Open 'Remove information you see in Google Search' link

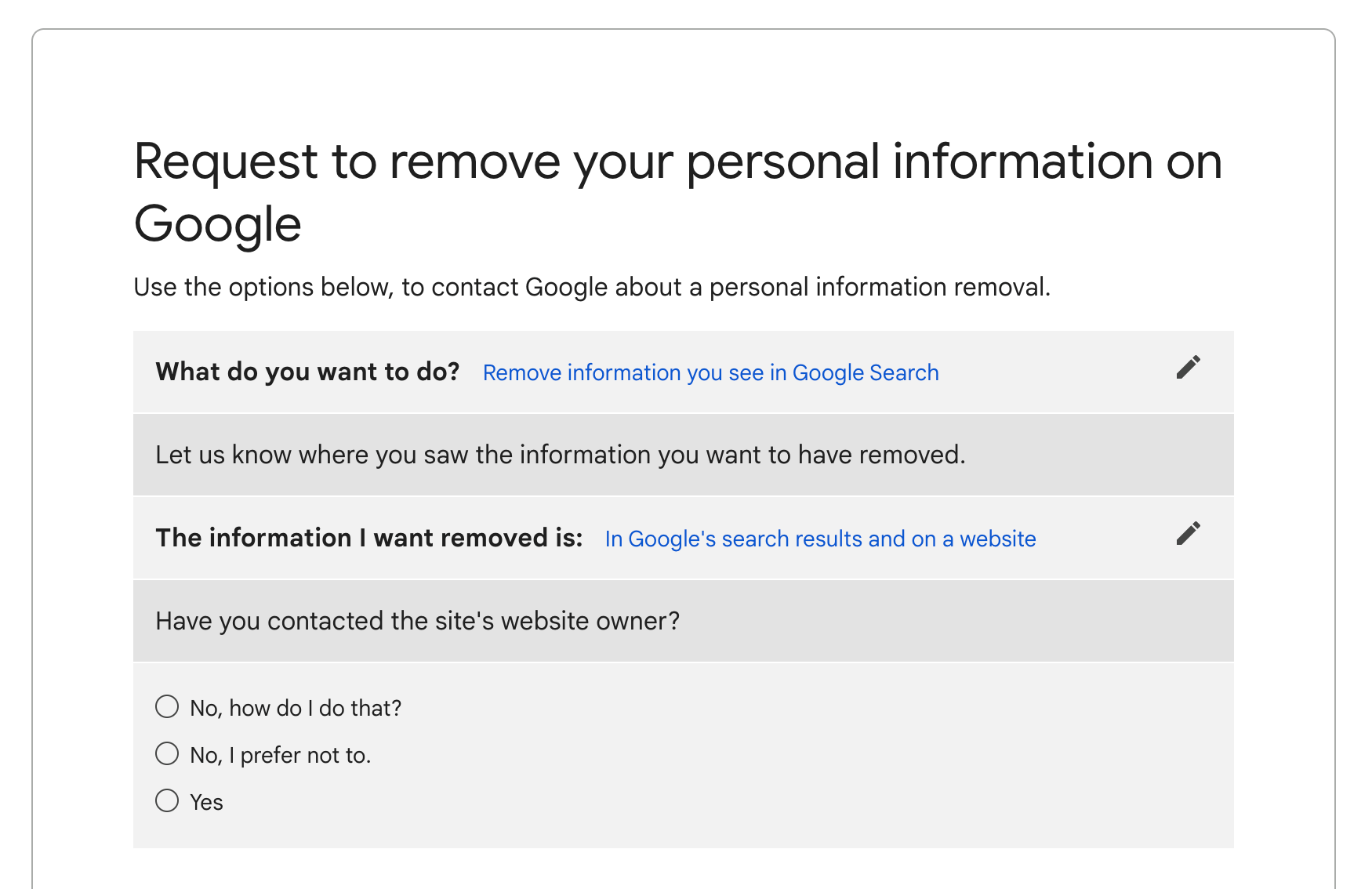tap(710, 372)
